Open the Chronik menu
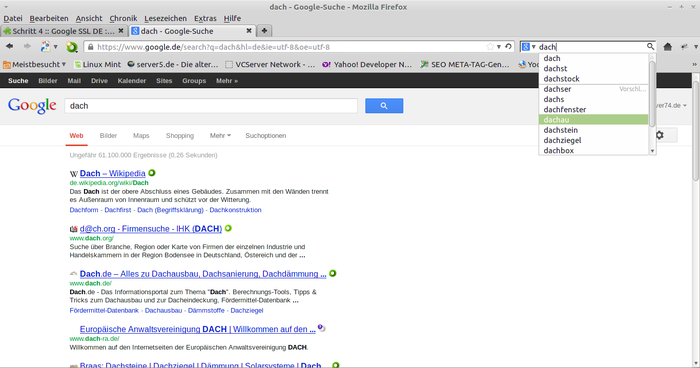The image size is (700, 368). [123, 18]
